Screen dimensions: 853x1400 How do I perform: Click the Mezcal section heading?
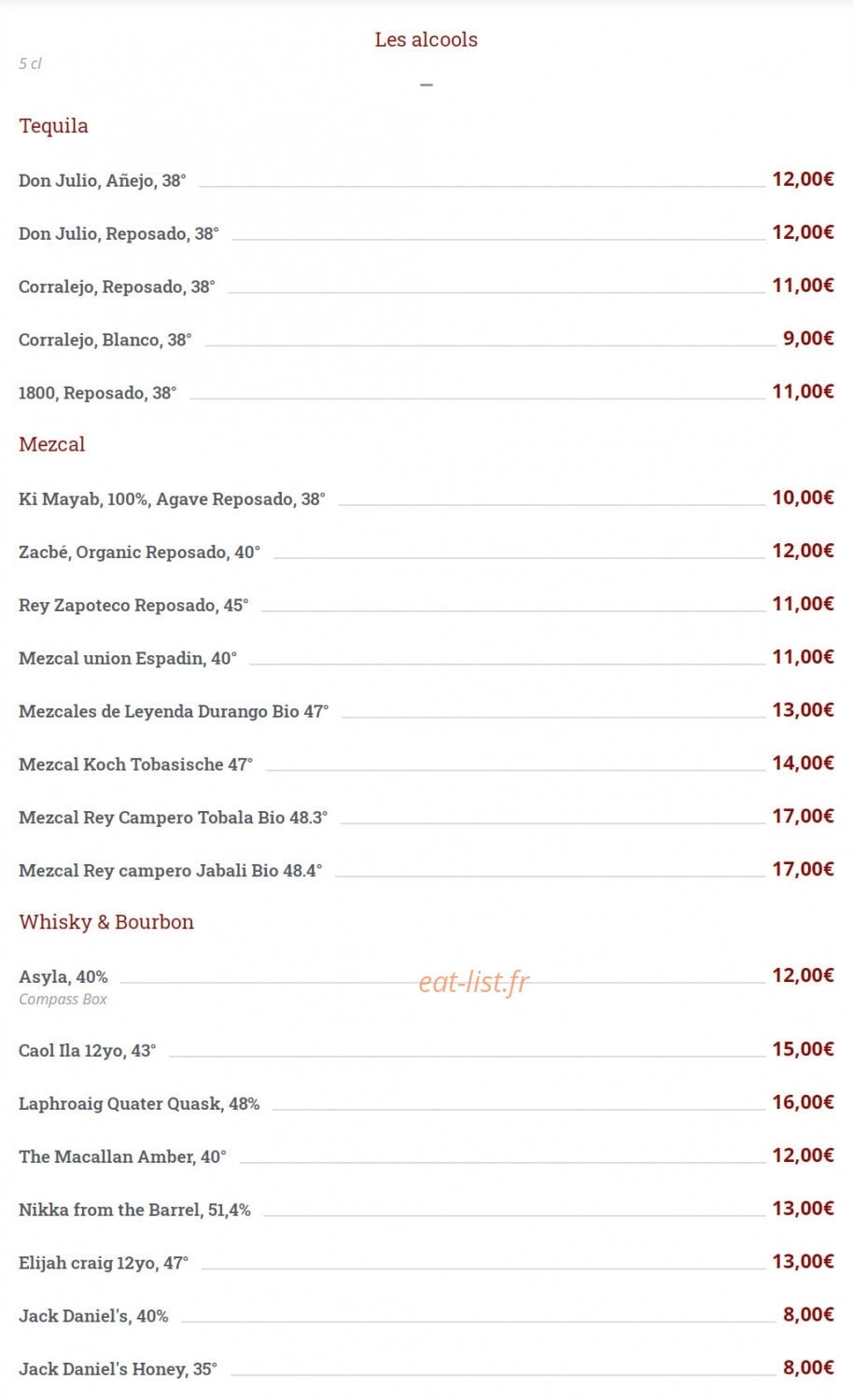tap(51, 444)
